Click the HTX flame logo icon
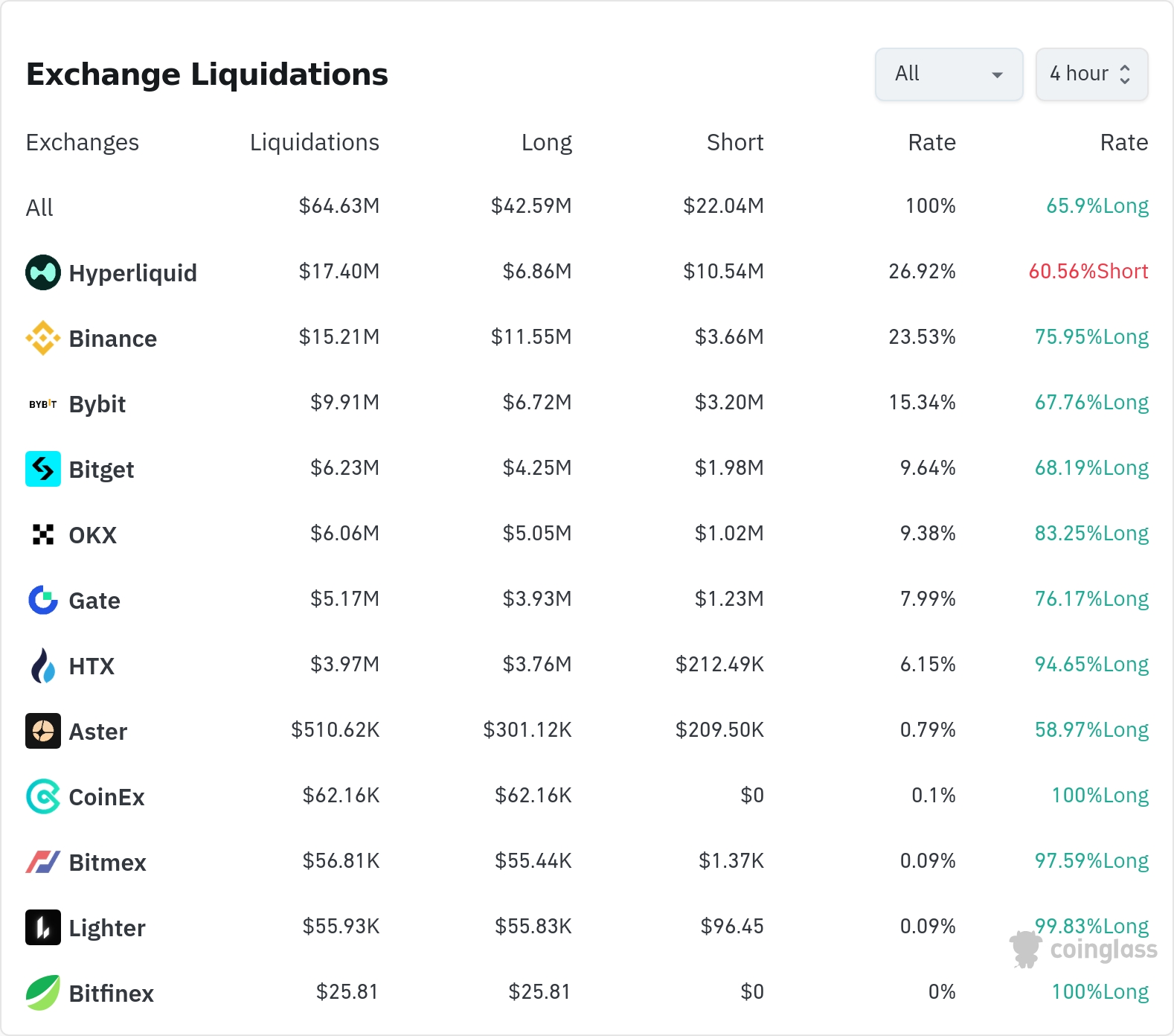This screenshot has width=1174, height=1036. pos(43,665)
